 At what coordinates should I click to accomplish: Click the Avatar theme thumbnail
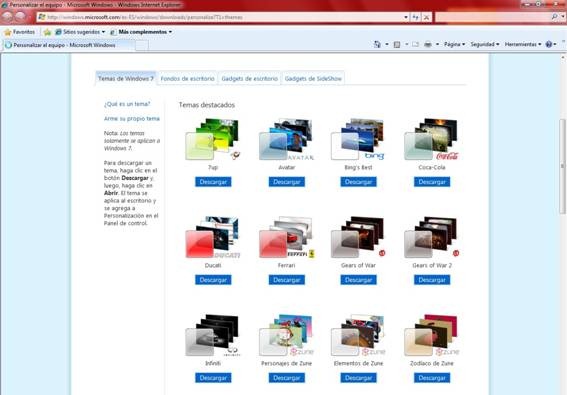286,140
